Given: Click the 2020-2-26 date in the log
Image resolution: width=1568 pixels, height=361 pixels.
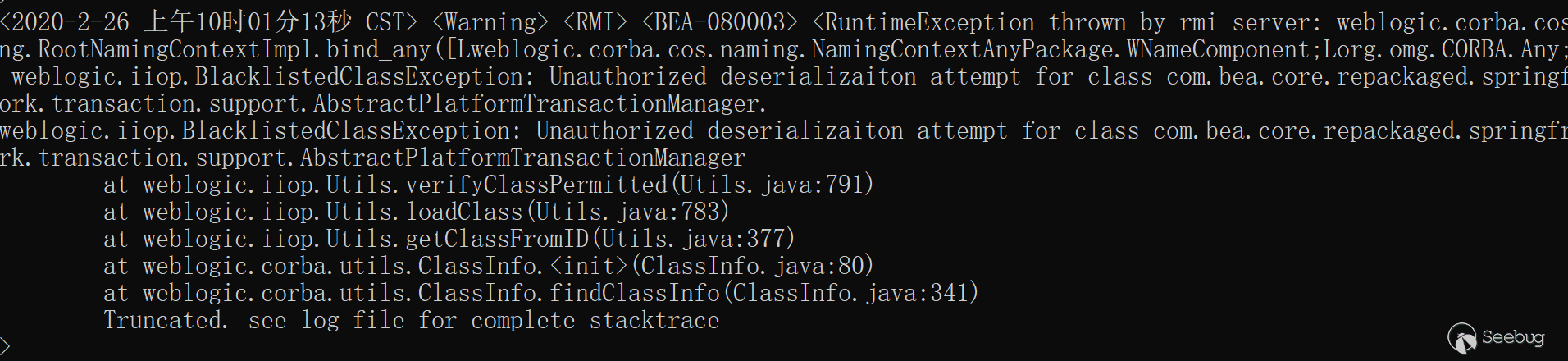Looking at the screenshot, I should [x=71, y=22].
